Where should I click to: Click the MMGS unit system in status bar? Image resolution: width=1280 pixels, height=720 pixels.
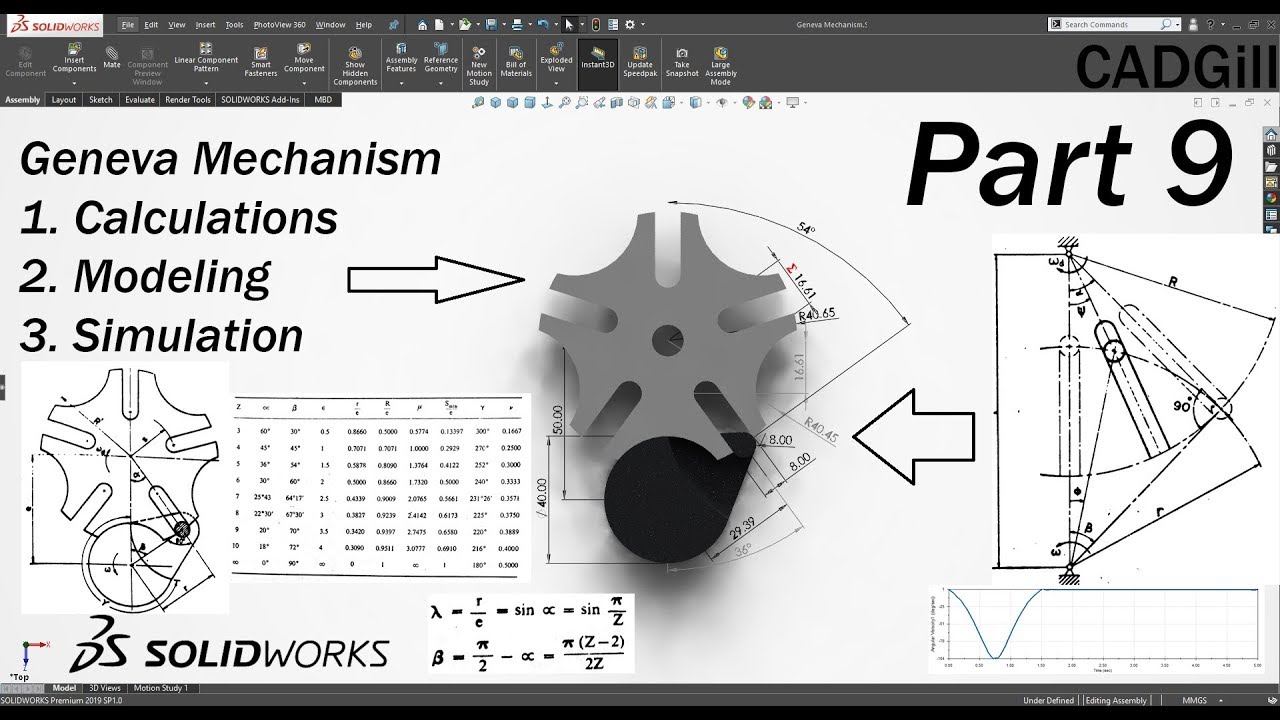point(1193,701)
